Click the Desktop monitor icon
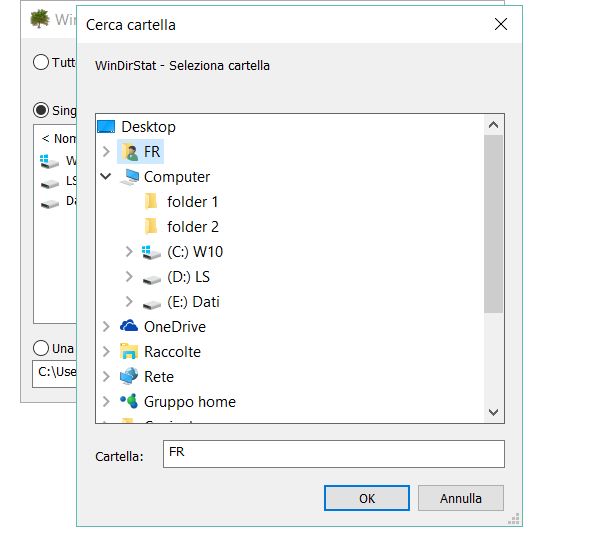The image size is (591, 553). (106, 127)
